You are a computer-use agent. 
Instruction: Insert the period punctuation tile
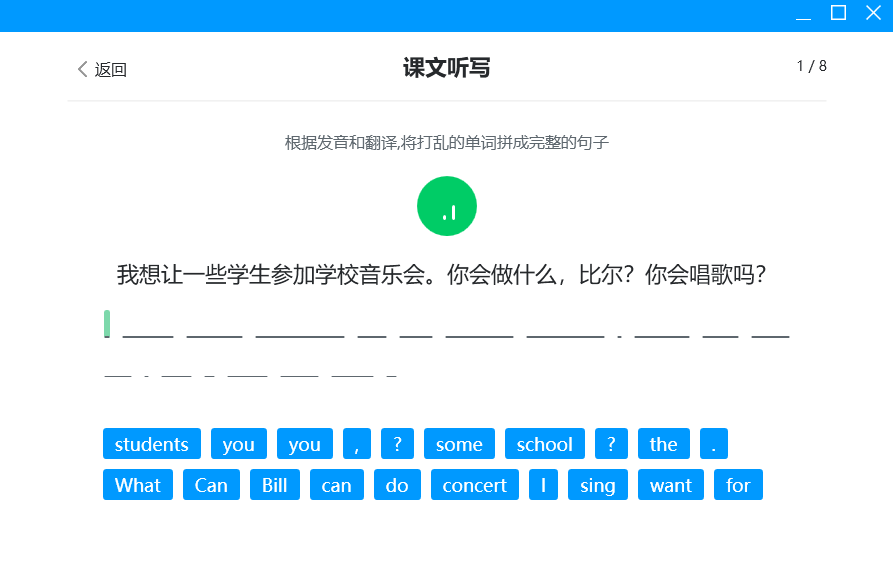[714, 444]
